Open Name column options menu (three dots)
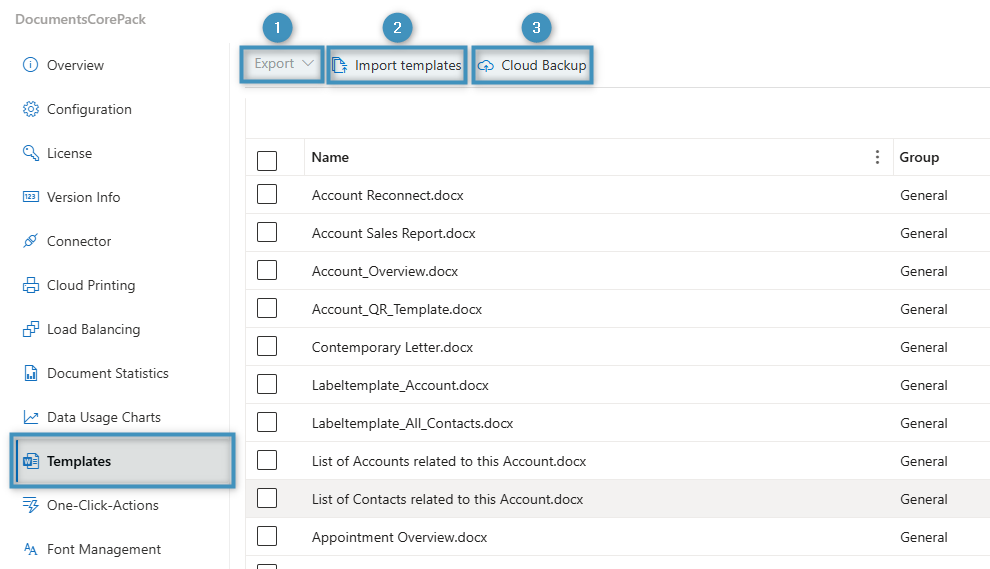The height and width of the screenshot is (569, 990). point(877,157)
